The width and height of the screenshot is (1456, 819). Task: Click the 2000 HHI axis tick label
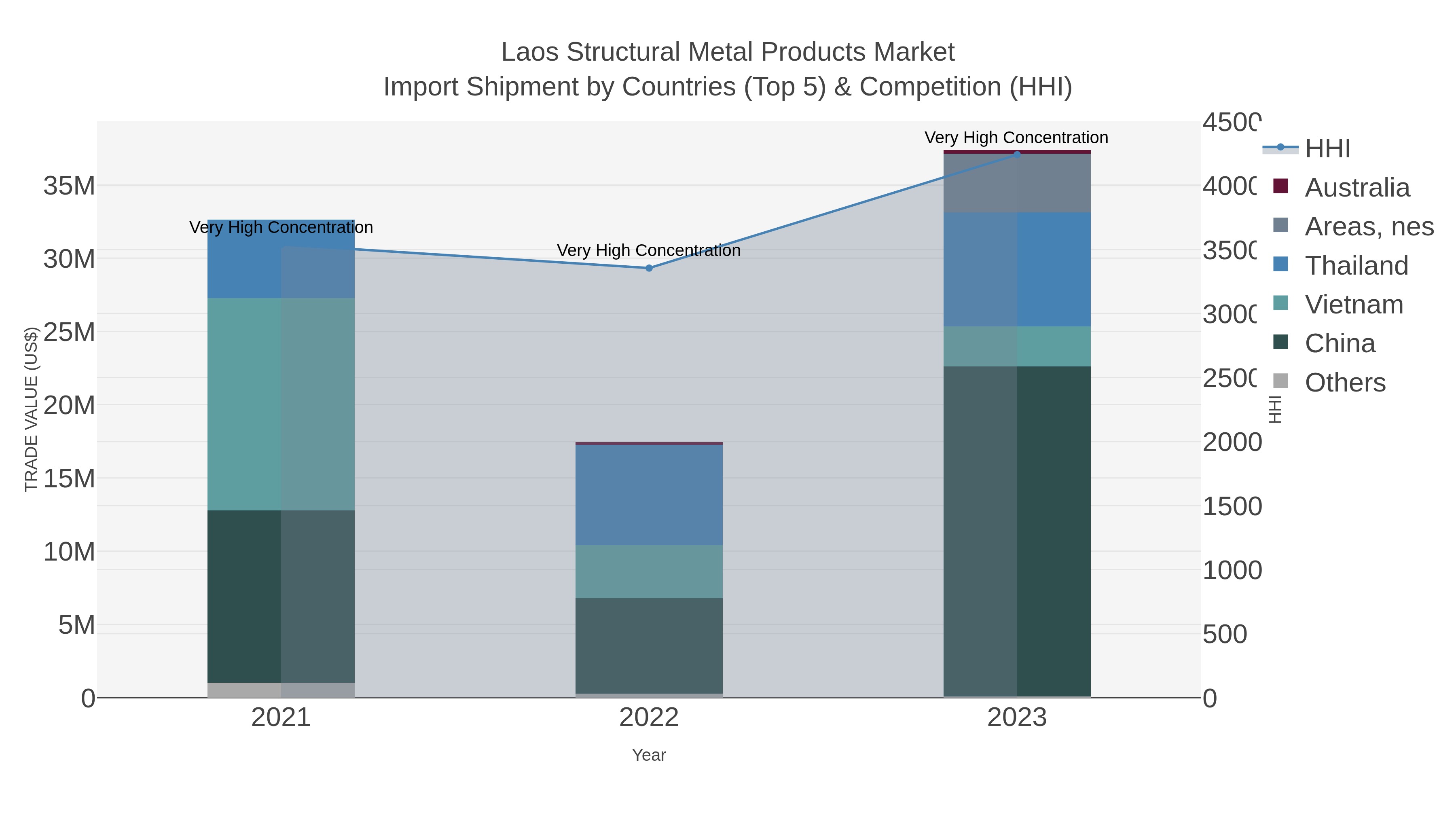coord(1232,442)
